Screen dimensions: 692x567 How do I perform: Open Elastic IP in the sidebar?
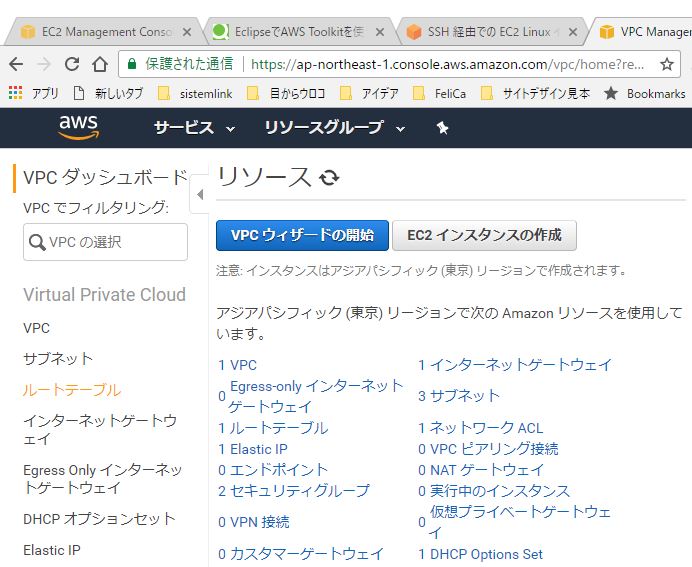(52, 550)
